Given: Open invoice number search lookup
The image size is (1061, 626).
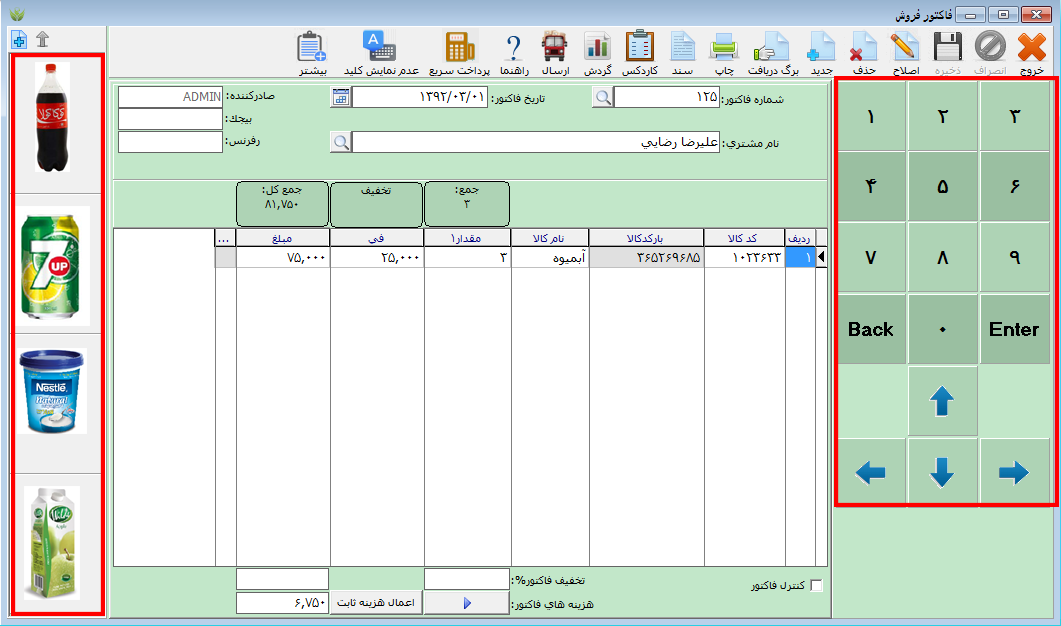Looking at the screenshot, I should pos(602,97).
